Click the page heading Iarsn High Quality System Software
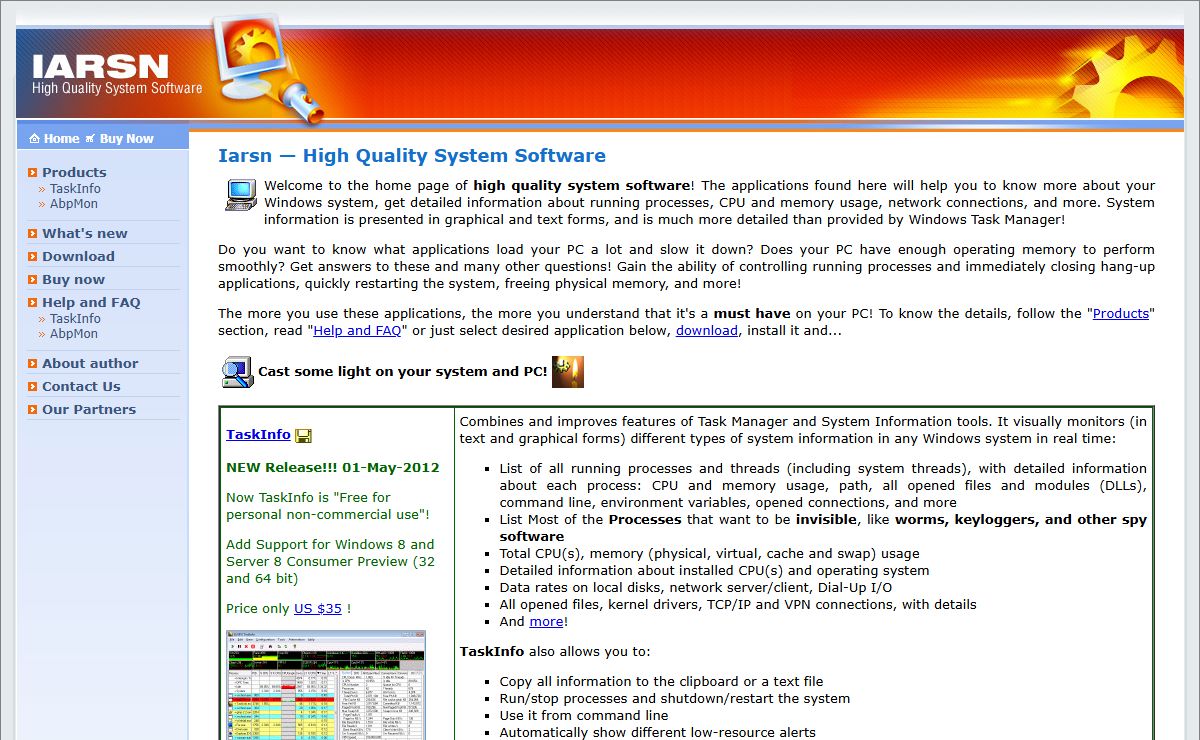 pyautogui.click(x=412, y=156)
